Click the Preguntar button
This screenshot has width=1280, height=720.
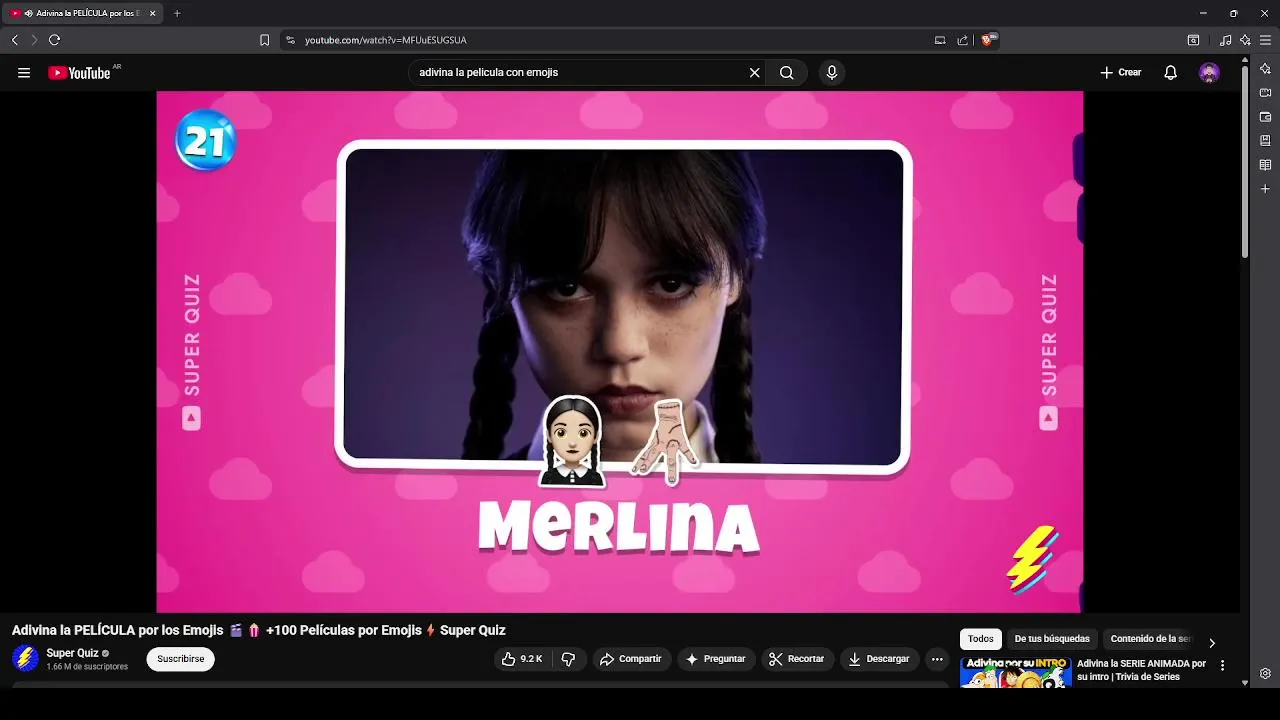(x=715, y=659)
